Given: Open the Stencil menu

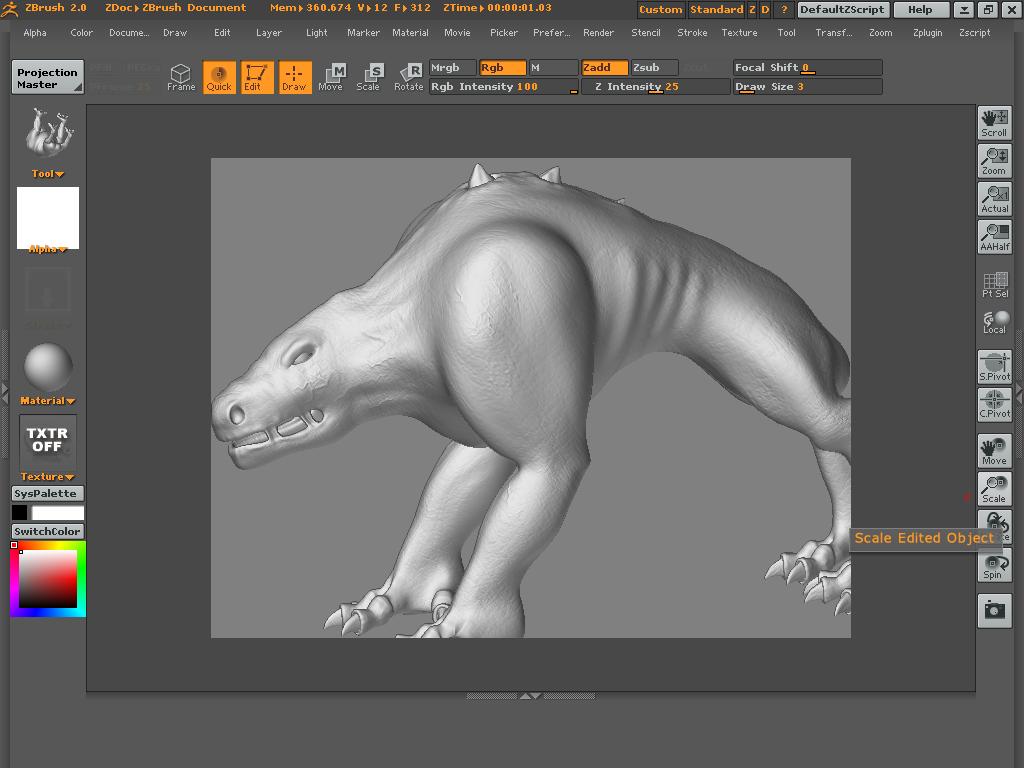Looking at the screenshot, I should point(645,32).
